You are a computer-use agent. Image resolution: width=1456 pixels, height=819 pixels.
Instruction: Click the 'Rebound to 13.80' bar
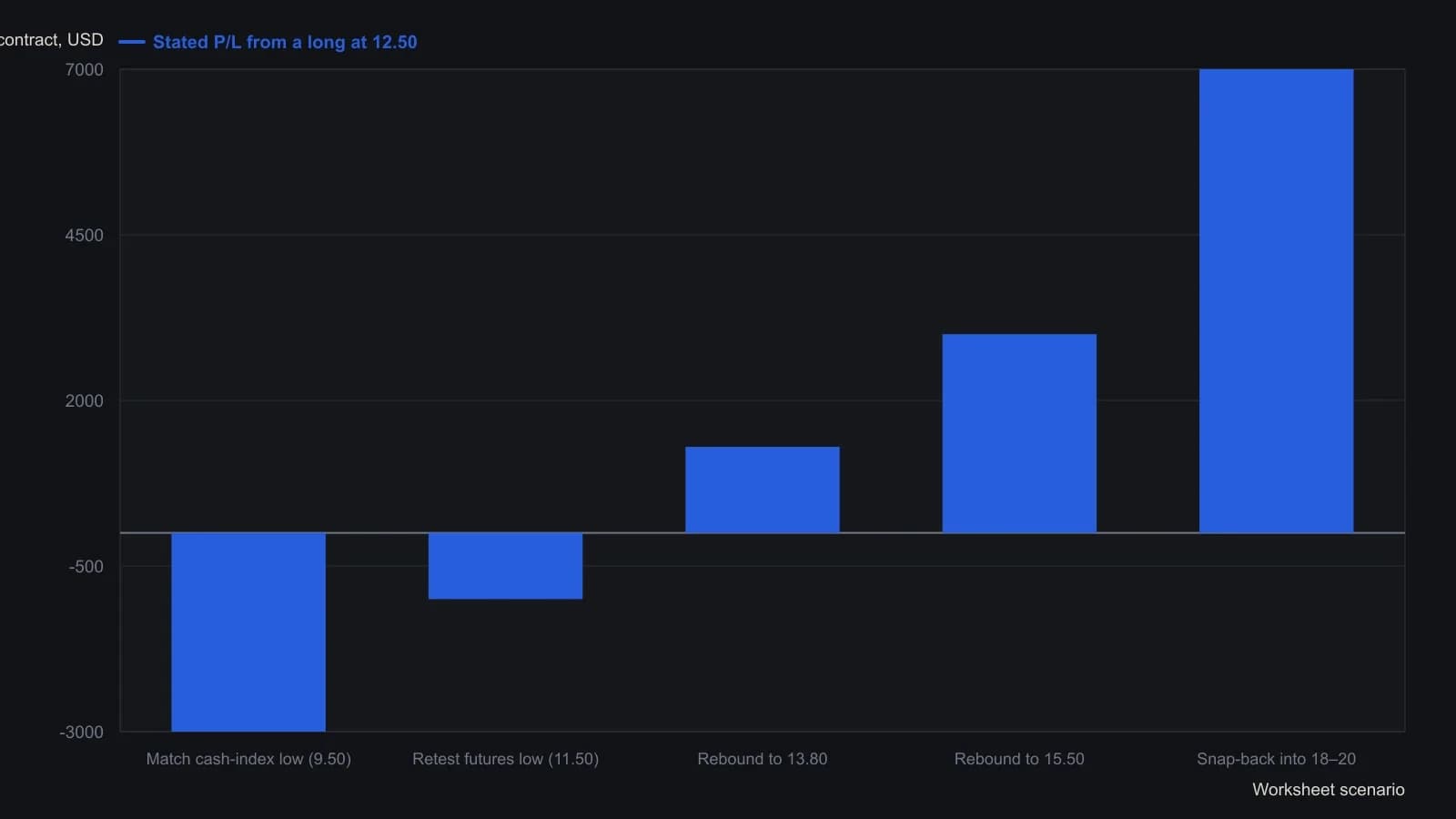tap(763, 490)
